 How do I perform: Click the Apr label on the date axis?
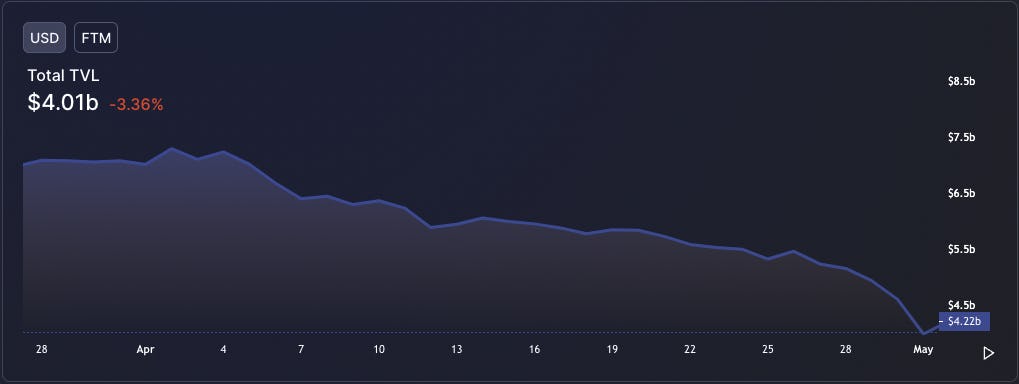(145, 350)
